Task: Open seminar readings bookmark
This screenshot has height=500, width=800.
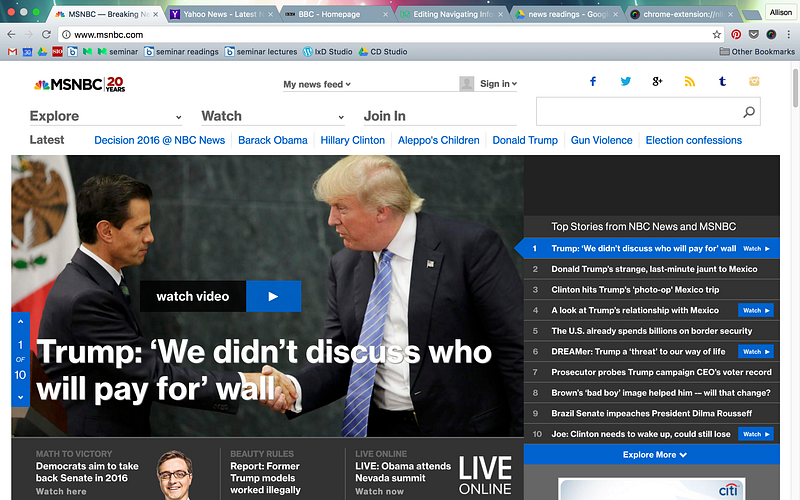Action: pos(182,52)
